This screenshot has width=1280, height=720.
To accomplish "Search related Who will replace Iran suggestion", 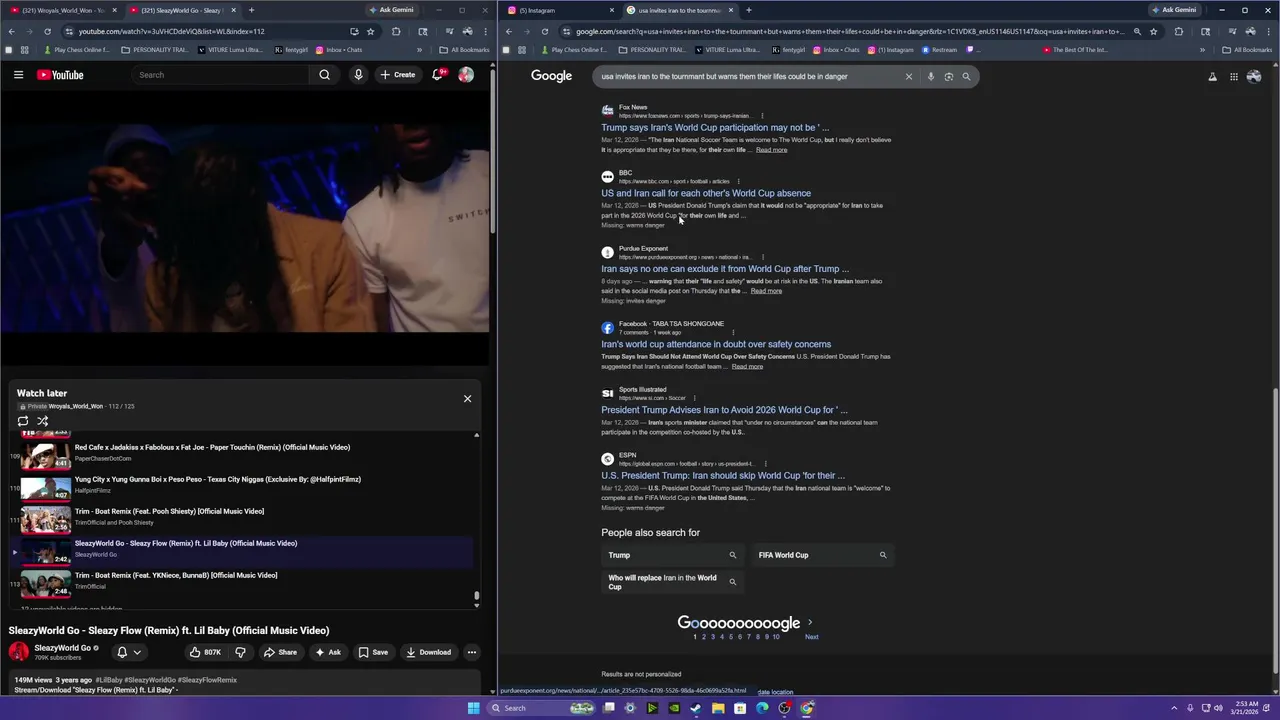I will click(672, 582).
